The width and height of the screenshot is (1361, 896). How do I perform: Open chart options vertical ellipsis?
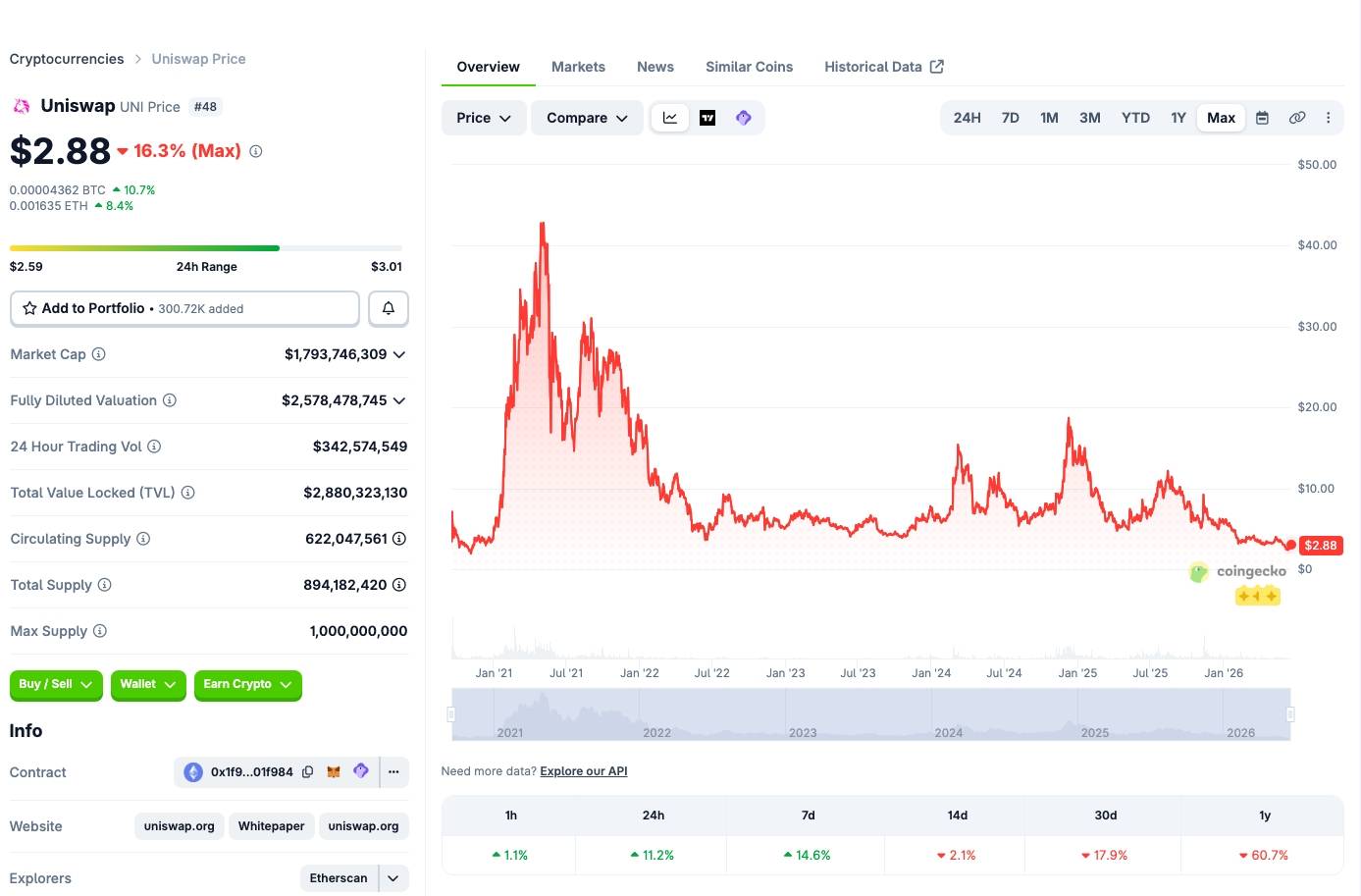point(1329,118)
